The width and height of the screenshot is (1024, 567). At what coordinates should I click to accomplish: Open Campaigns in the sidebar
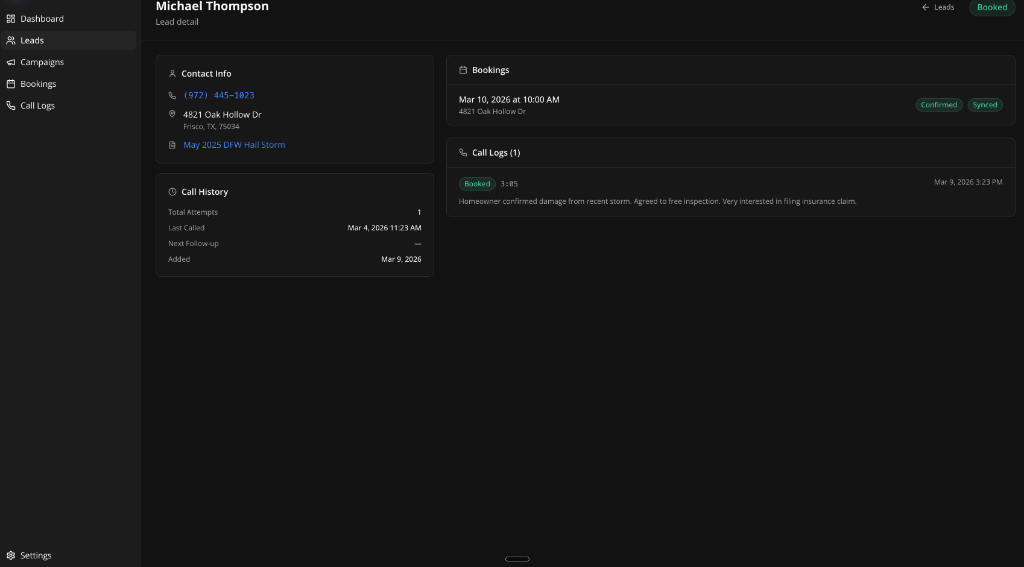[68, 62]
